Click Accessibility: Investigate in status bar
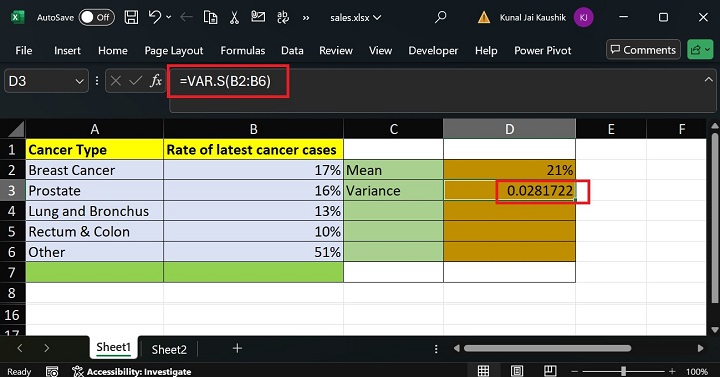The image size is (720, 377). pyautogui.click(x=132, y=371)
